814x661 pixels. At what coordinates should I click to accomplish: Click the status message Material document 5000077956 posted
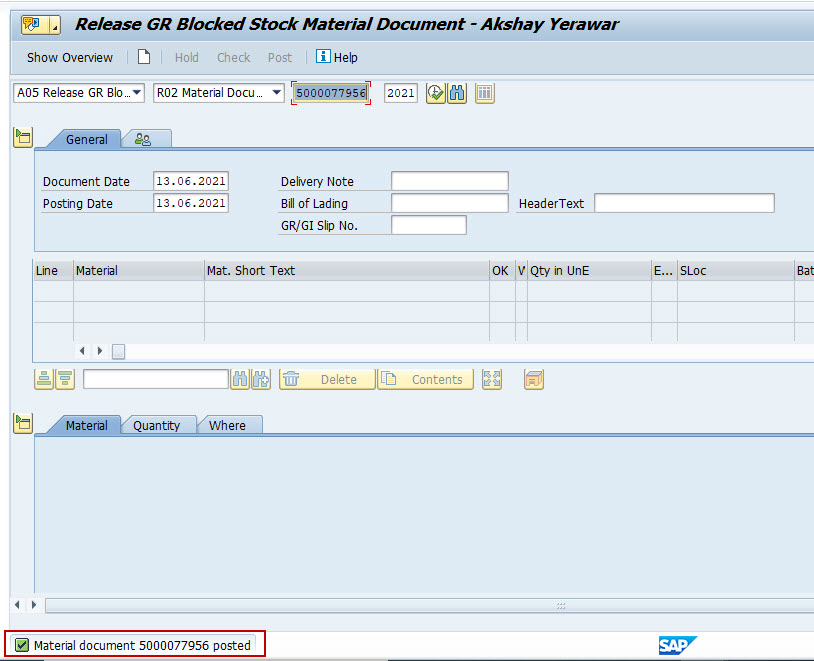[x=142, y=645]
